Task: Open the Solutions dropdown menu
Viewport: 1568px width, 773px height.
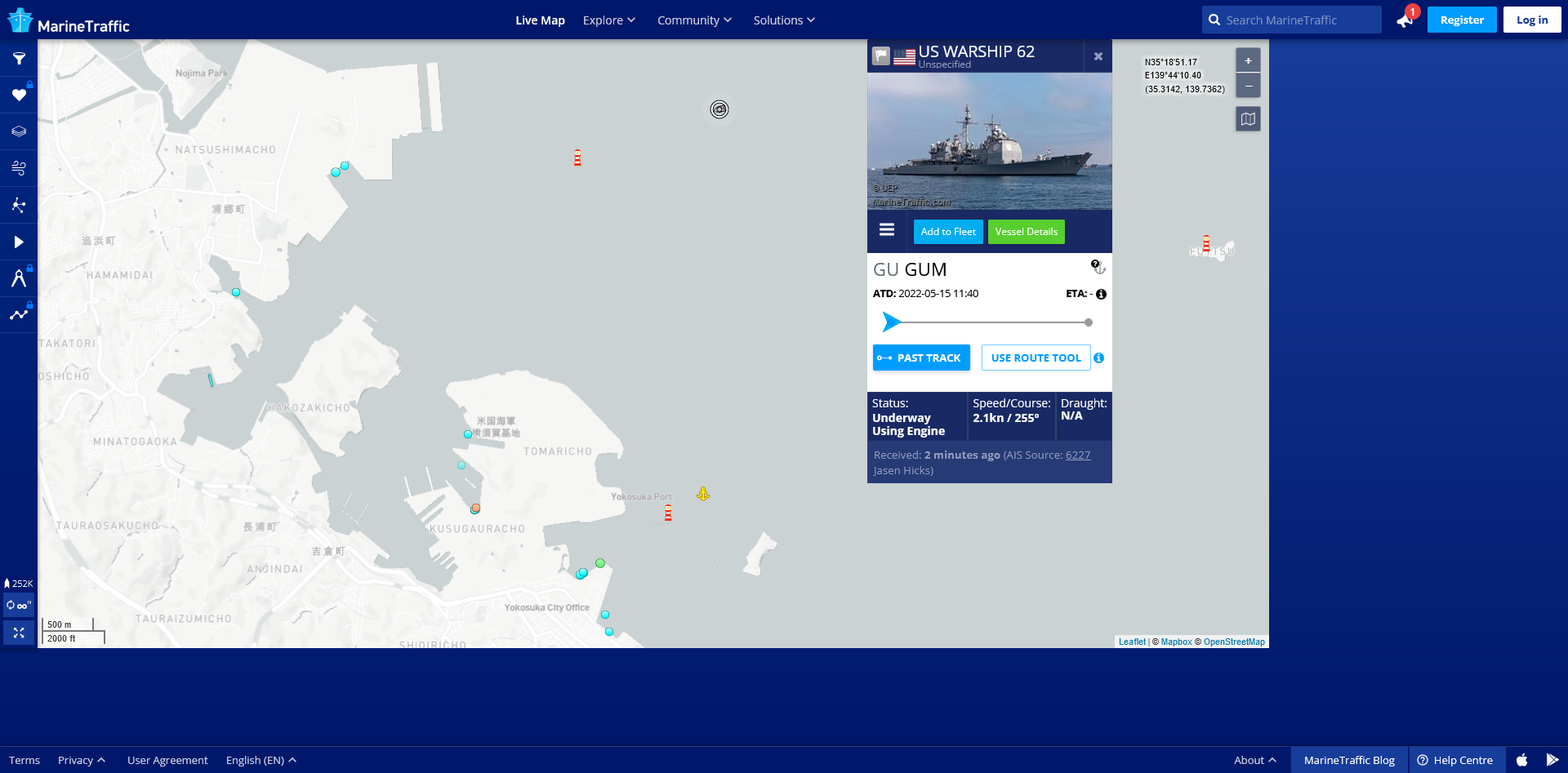Action: click(x=784, y=20)
